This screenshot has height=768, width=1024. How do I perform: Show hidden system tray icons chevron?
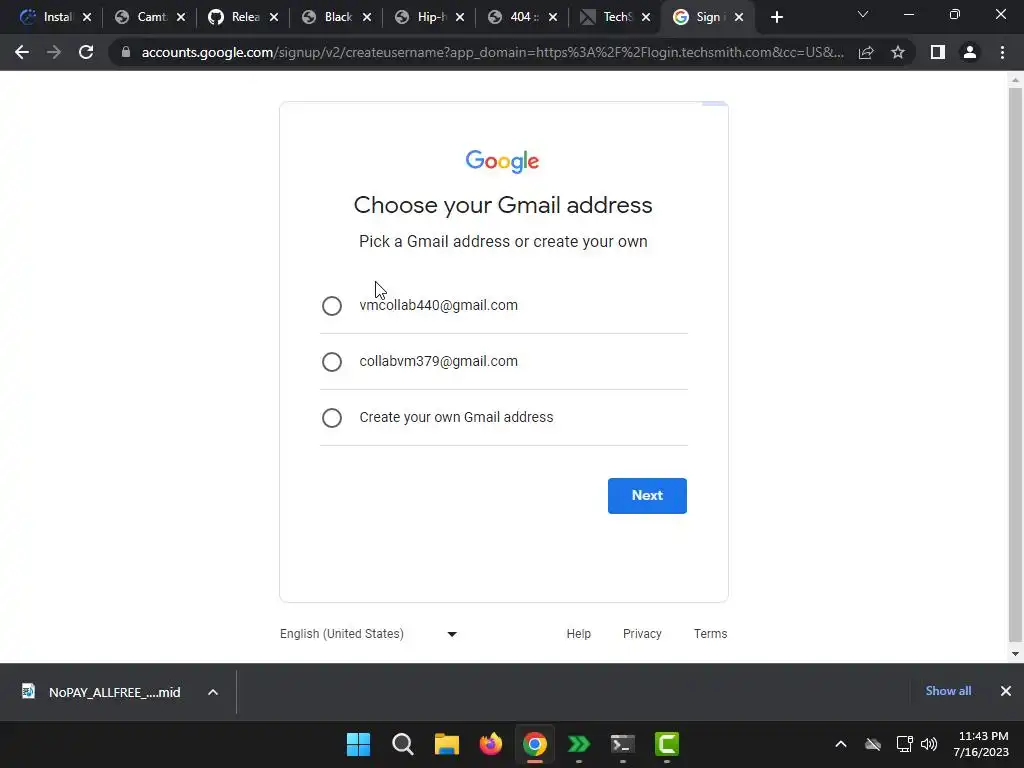(x=840, y=744)
